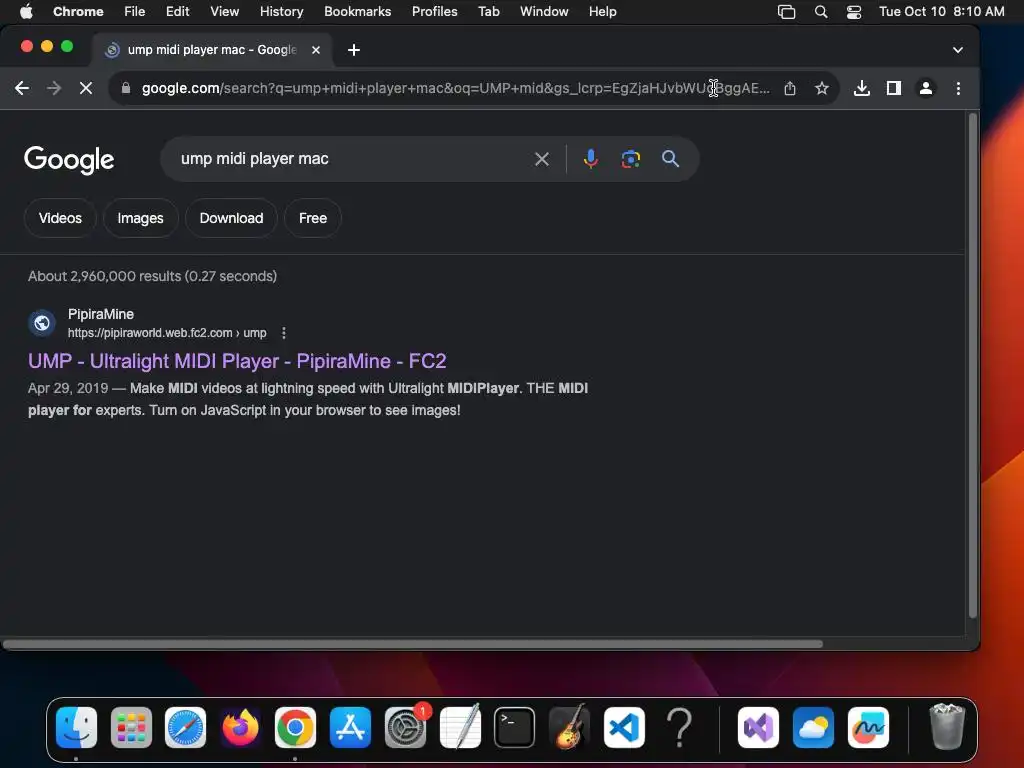
Task: Open Trash from the Dock
Action: 946,726
